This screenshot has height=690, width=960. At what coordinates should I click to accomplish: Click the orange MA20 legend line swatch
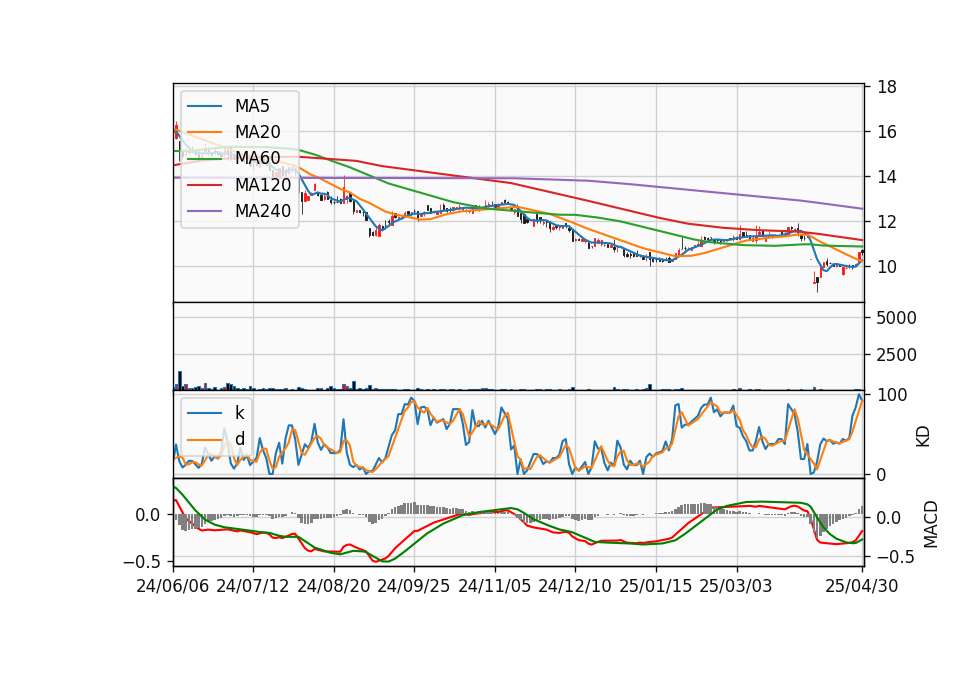point(204,132)
